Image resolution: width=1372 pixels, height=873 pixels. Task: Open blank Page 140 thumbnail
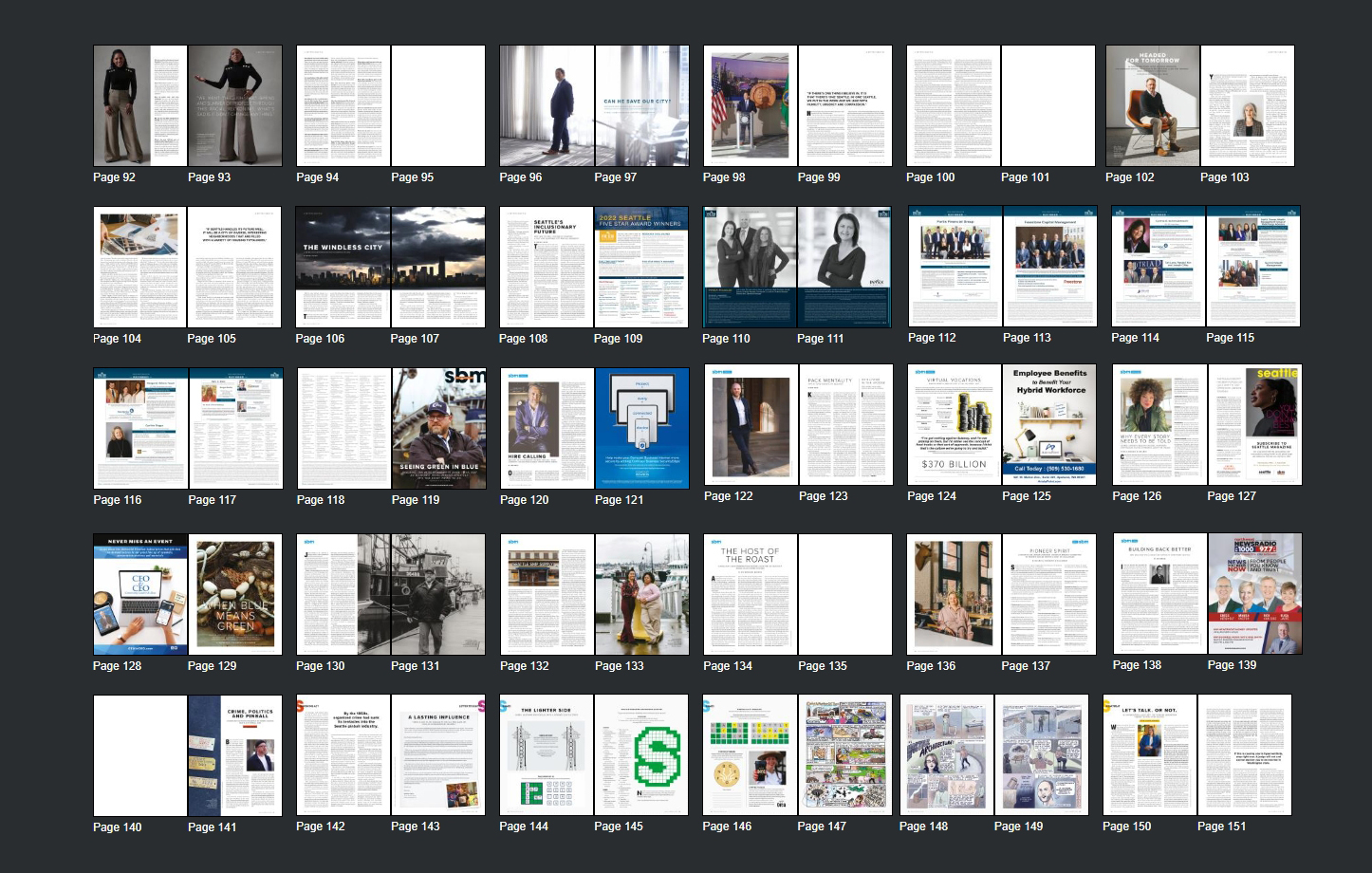(140, 756)
